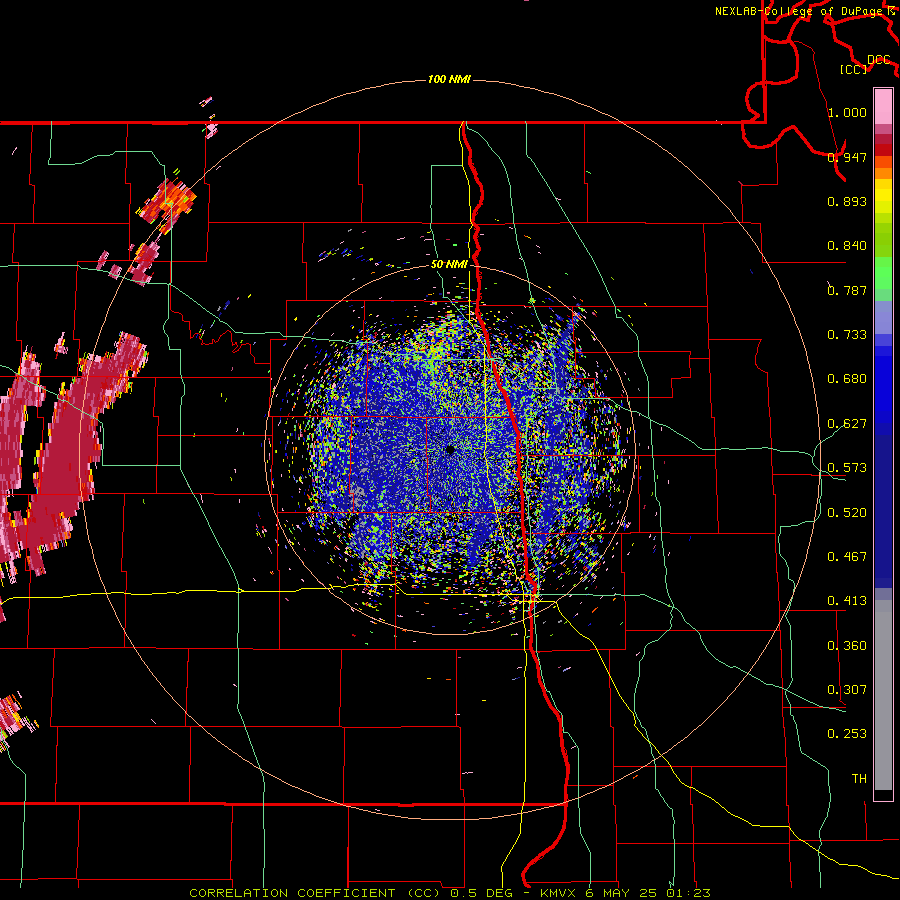900x900 pixels.
Task: Click the 100 NMI range ring label
Action: 449,79
